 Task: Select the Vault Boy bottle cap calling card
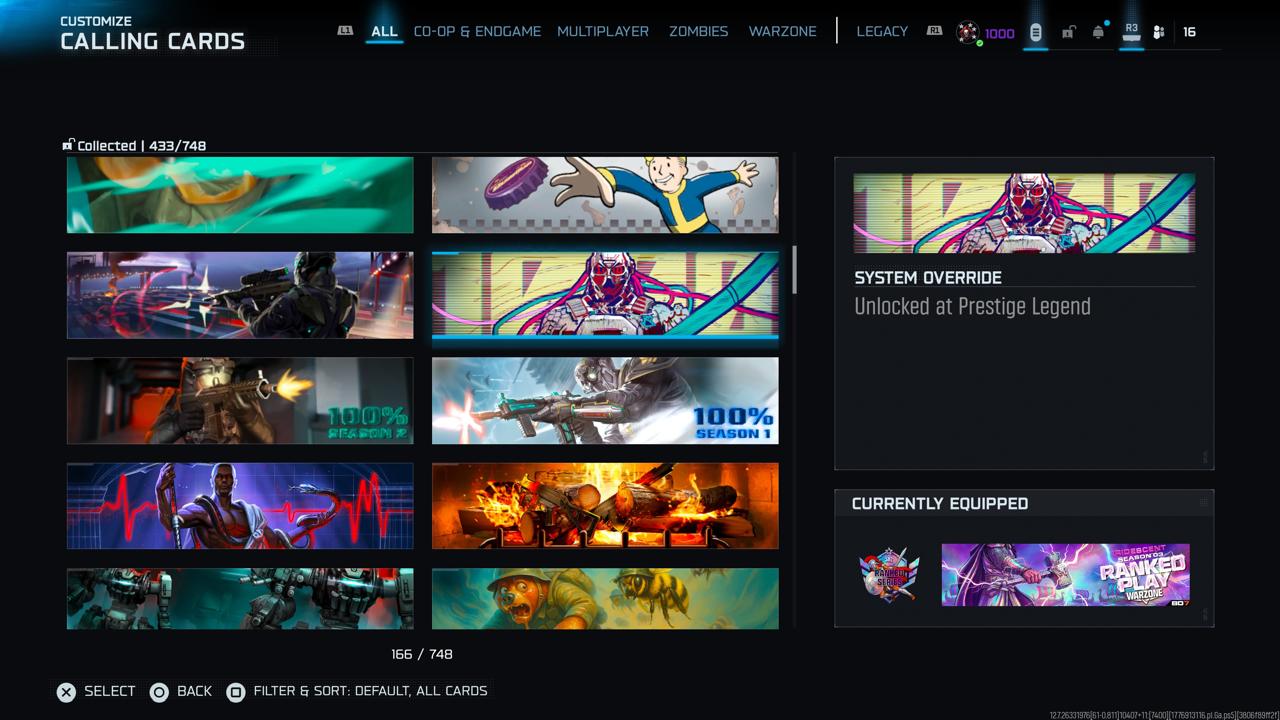pos(605,194)
